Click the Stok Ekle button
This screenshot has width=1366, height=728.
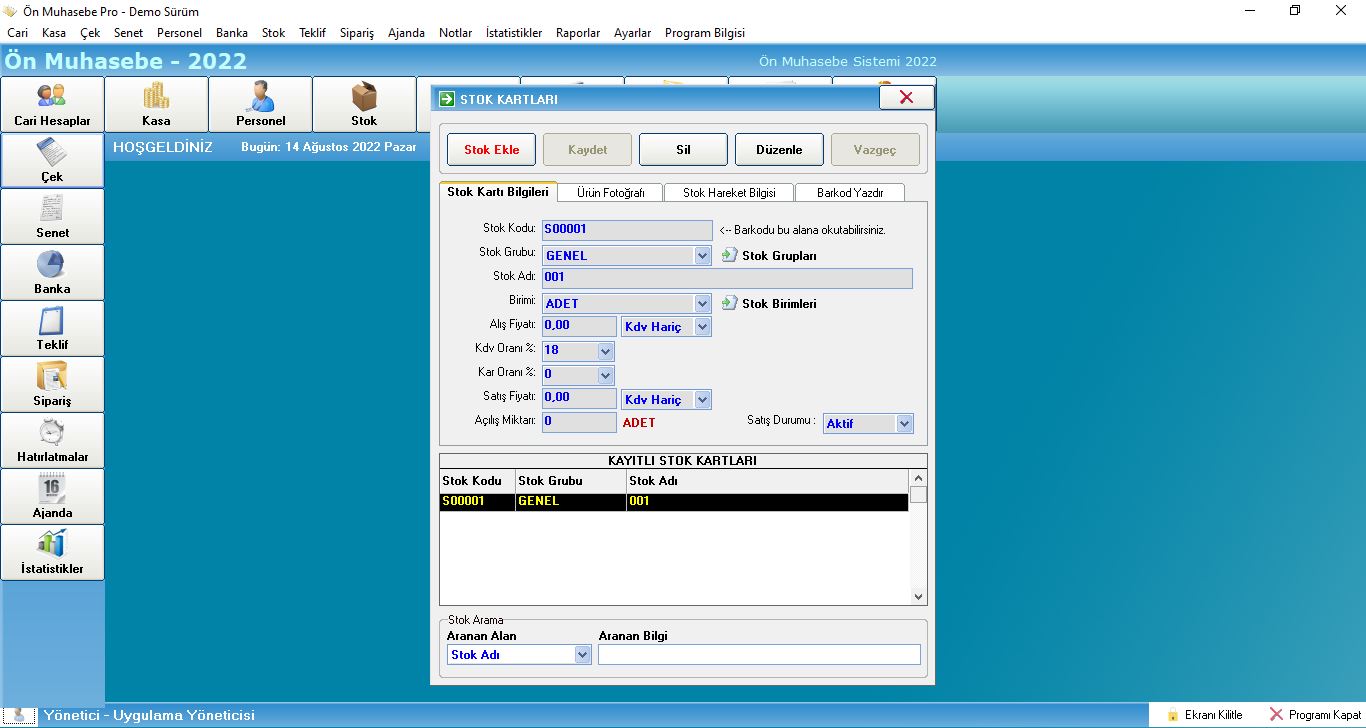point(491,150)
